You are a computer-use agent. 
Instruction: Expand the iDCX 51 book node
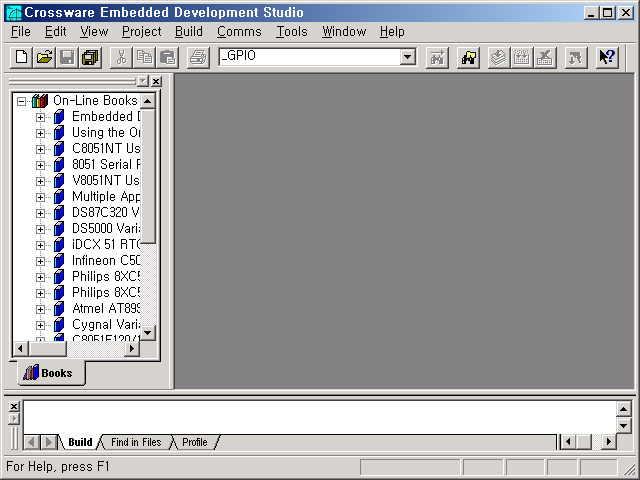click(40, 245)
